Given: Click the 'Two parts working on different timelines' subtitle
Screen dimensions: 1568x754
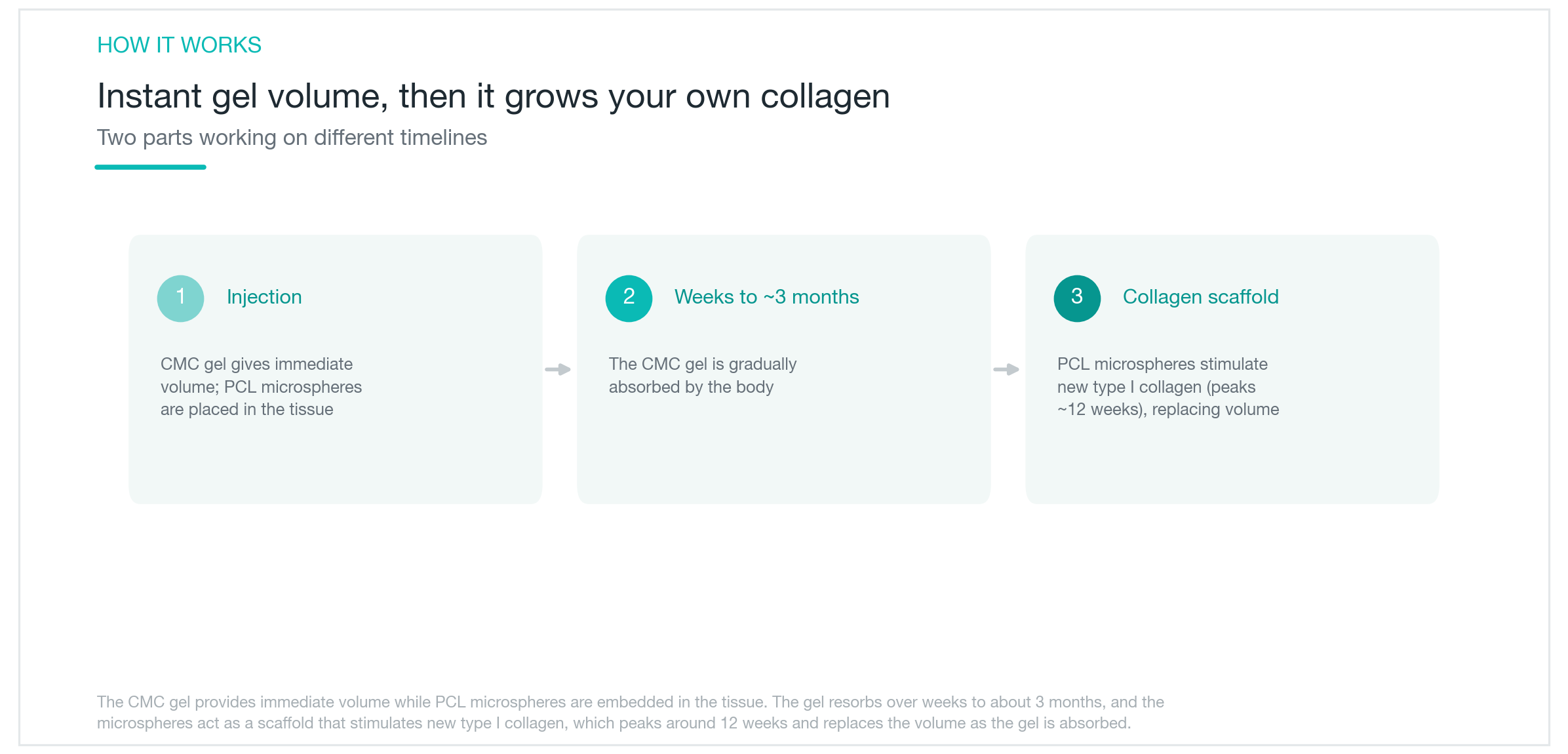Looking at the screenshot, I should click(x=292, y=138).
